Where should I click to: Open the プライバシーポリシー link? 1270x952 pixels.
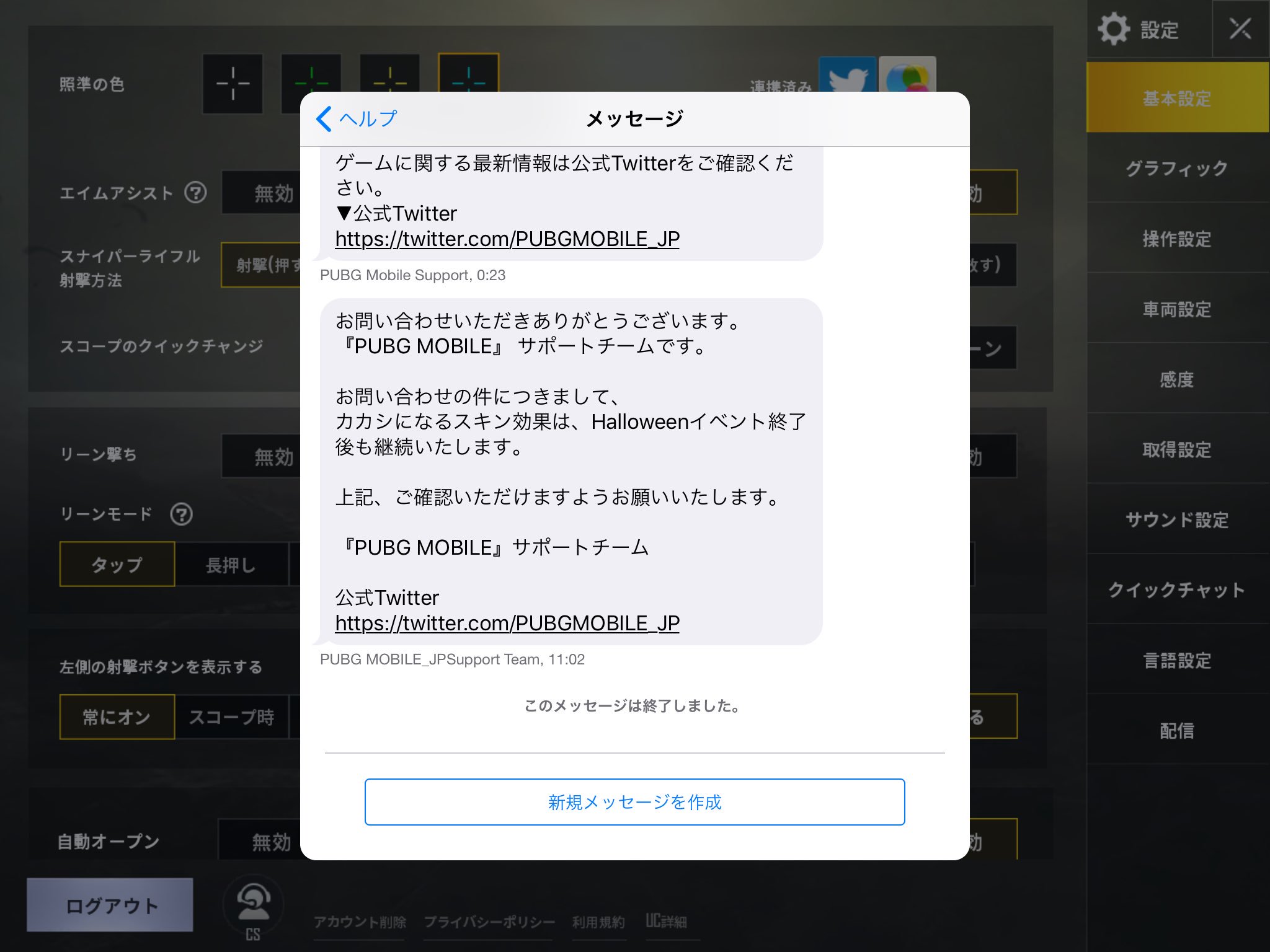click(489, 922)
